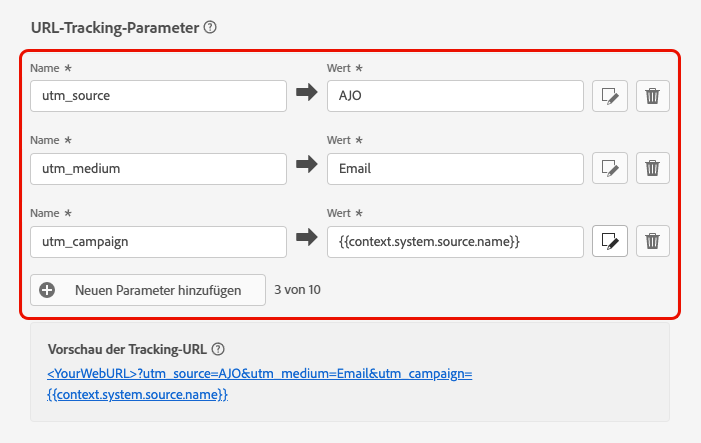Viewport: 701px width, 443px height.
Task: Focus the utm_medium name field
Action: pyautogui.click(x=158, y=168)
